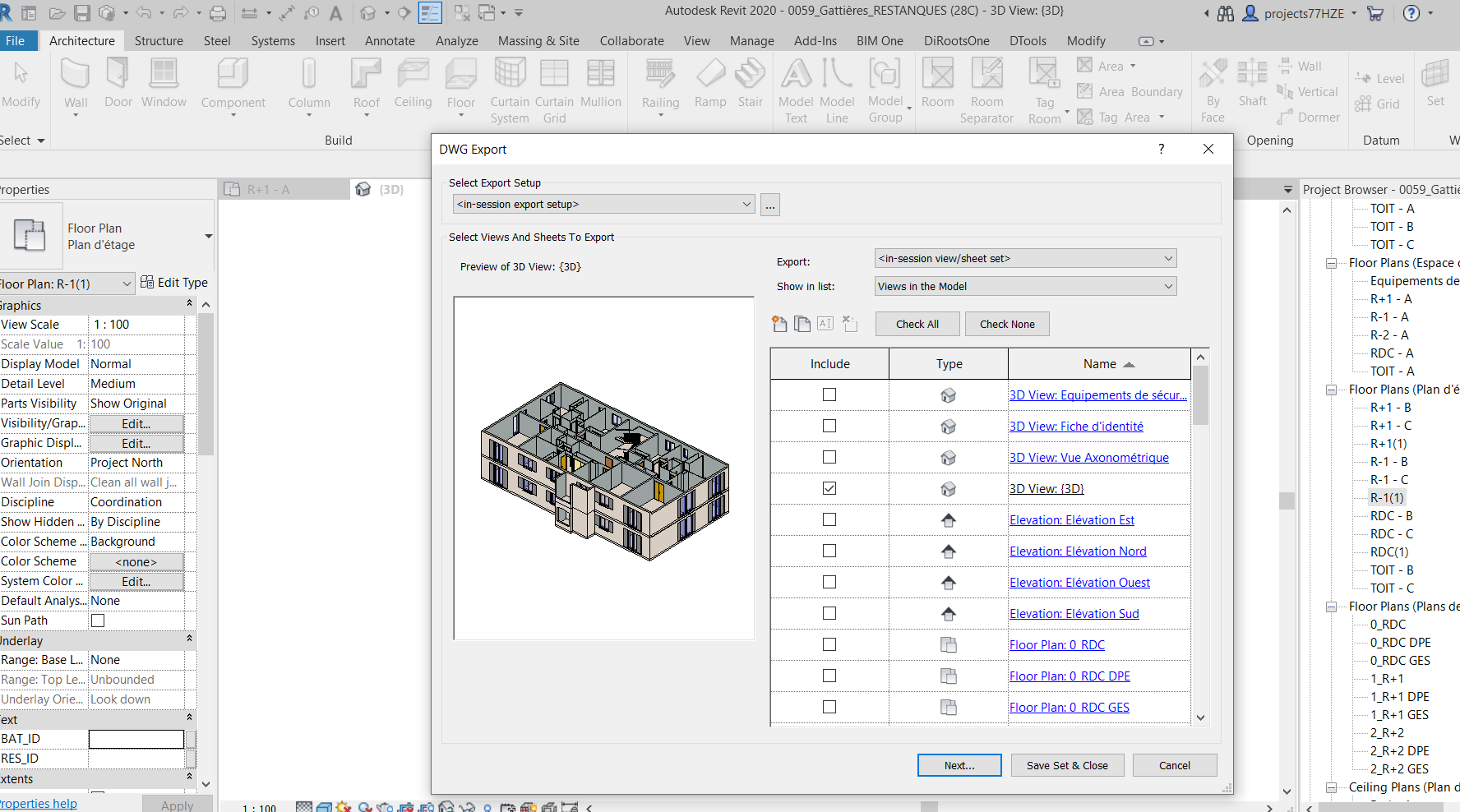Screen dimensions: 1460x812
Task: Open the Floor Plan: 0_RDC link
Action: point(1057,644)
